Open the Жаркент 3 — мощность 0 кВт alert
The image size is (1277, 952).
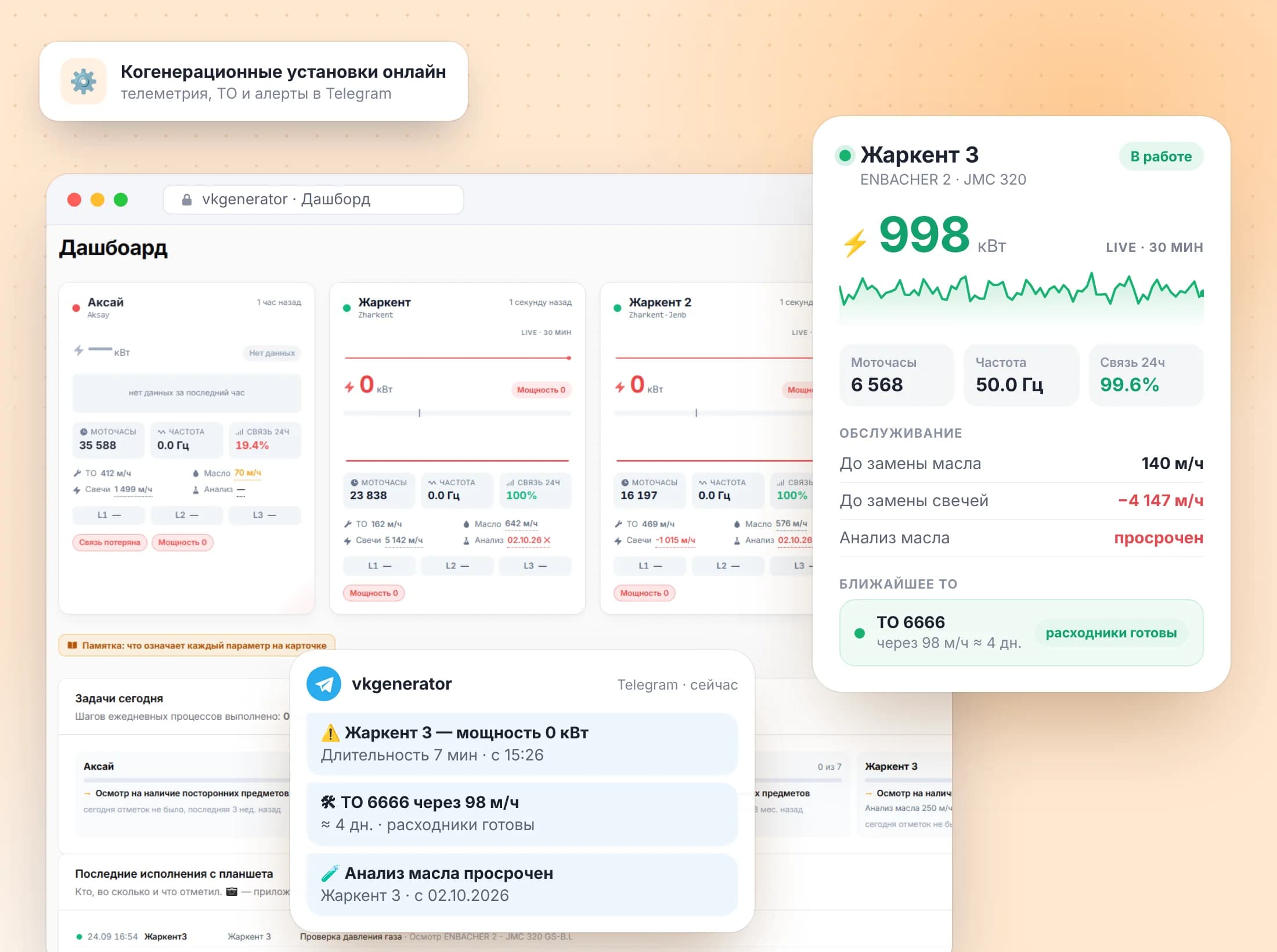click(x=522, y=744)
